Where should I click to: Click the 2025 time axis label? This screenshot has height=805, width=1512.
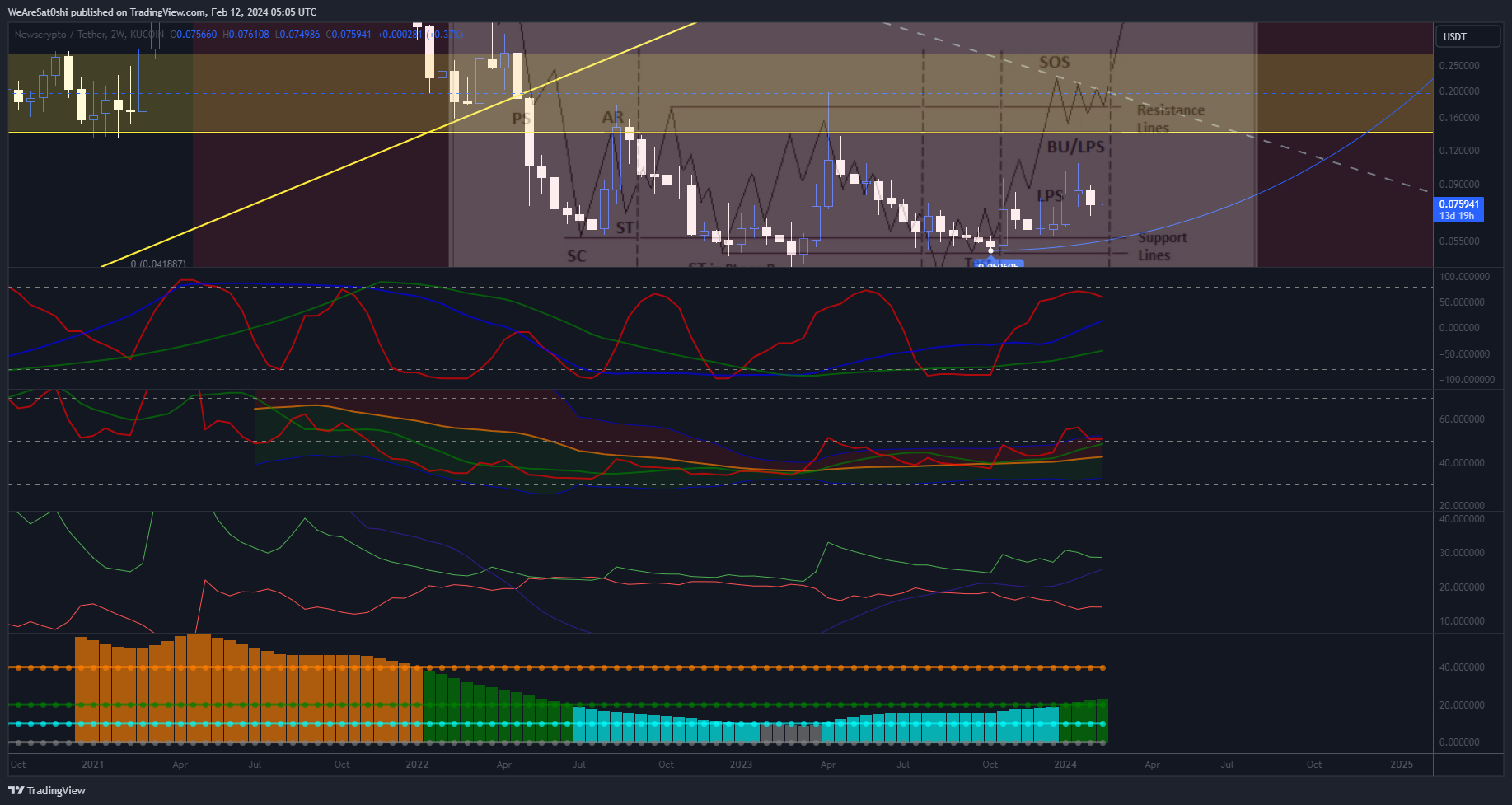(1402, 765)
